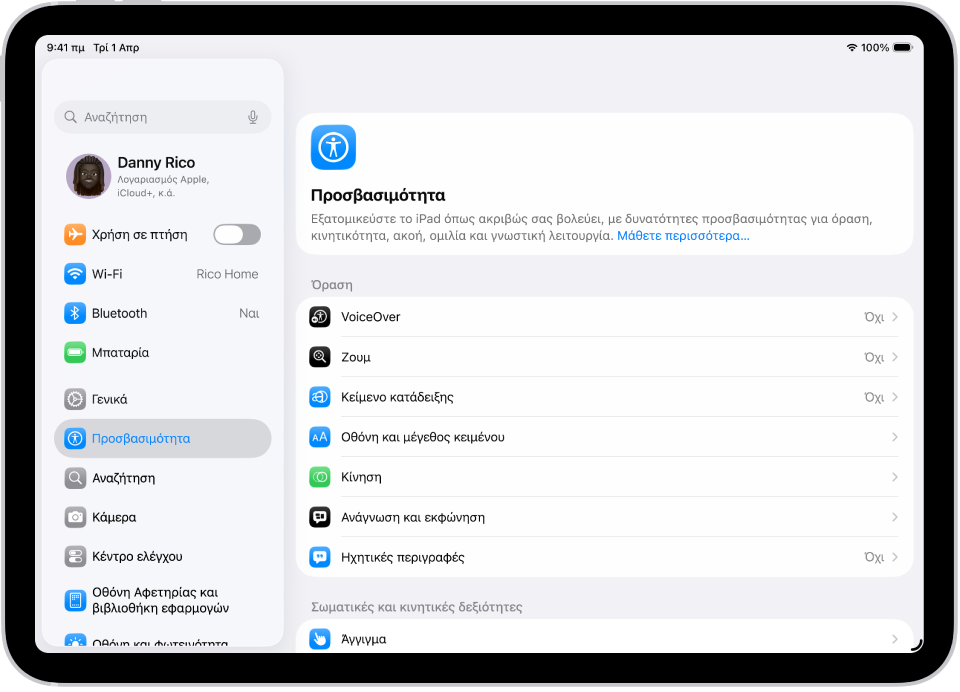The height and width of the screenshot is (692, 960).
Task: Select Κέντρο ελέγχου in sidebar
Action: point(162,556)
